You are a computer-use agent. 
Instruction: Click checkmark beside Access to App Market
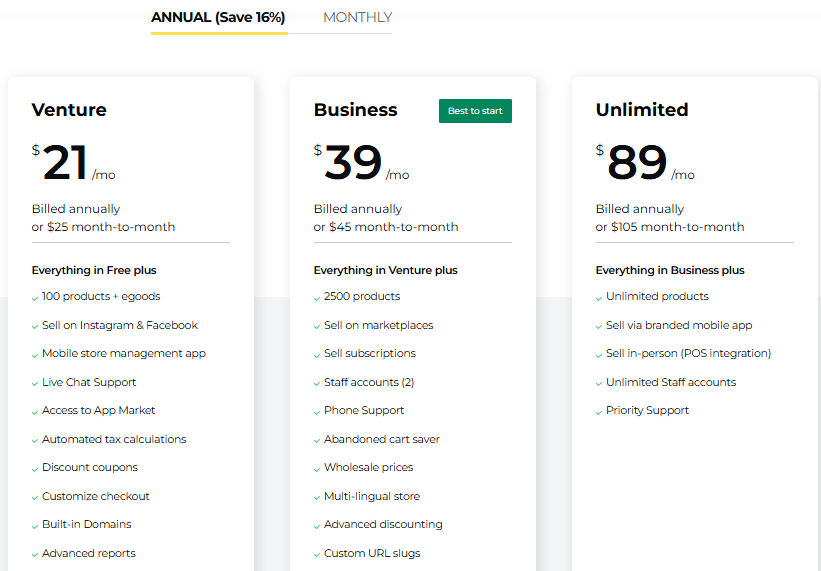[x=35, y=412]
